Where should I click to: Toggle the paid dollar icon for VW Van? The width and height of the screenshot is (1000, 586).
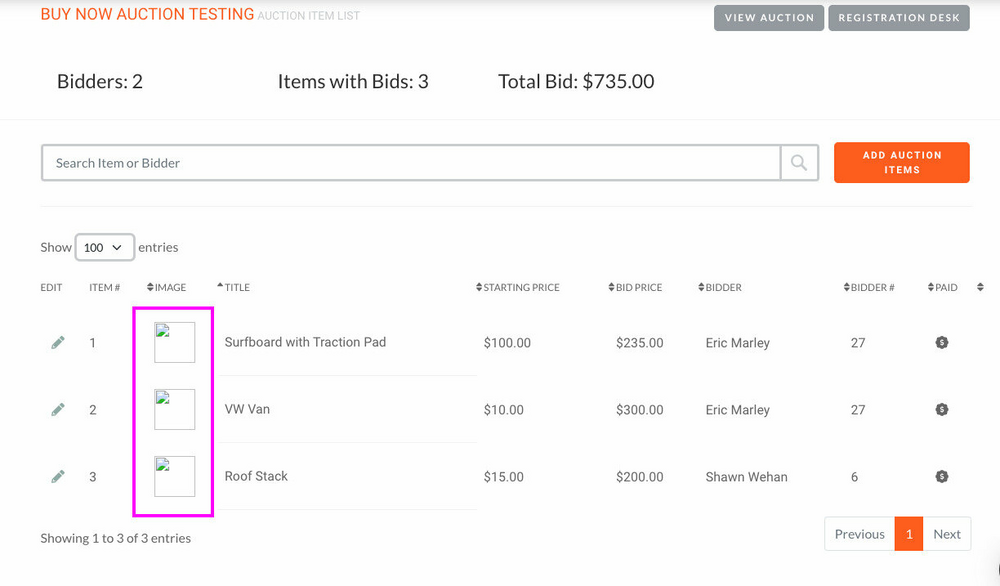pyautogui.click(x=941, y=410)
